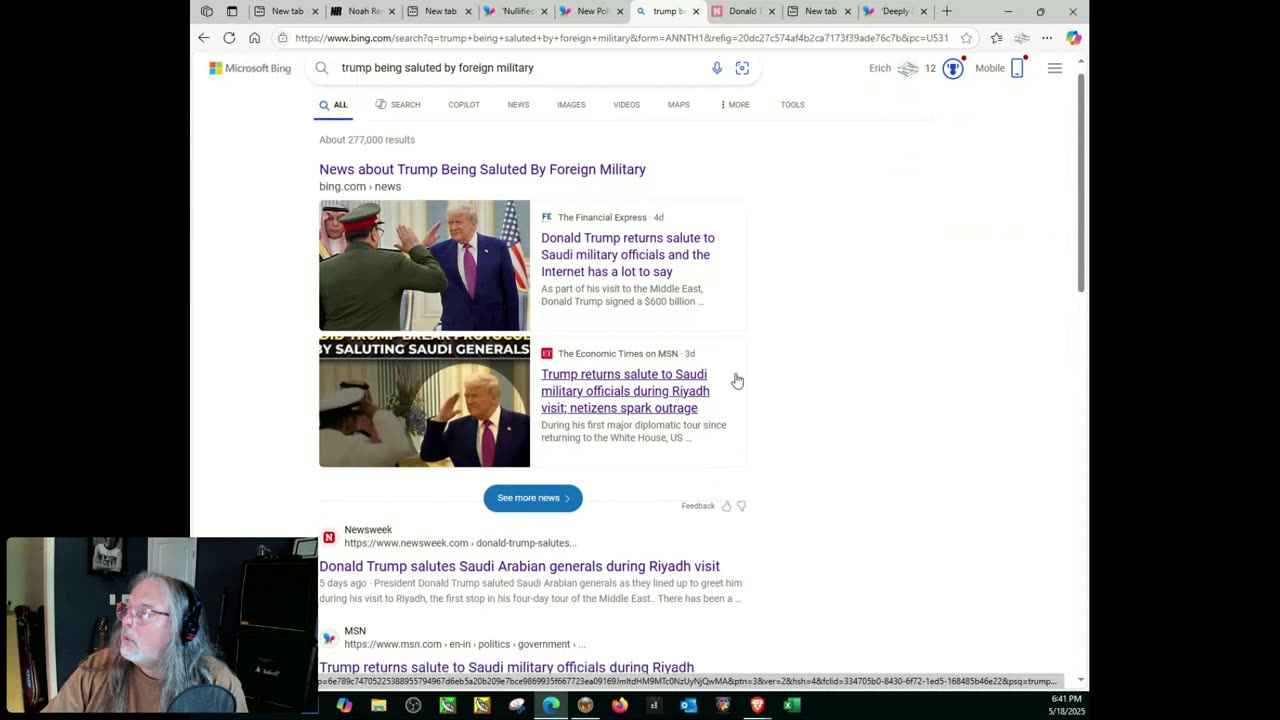Image resolution: width=1280 pixels, height=720 pixels.
Task: Add this page to favorites with the star
Action: pyautogui.click(x=966, y=38)
